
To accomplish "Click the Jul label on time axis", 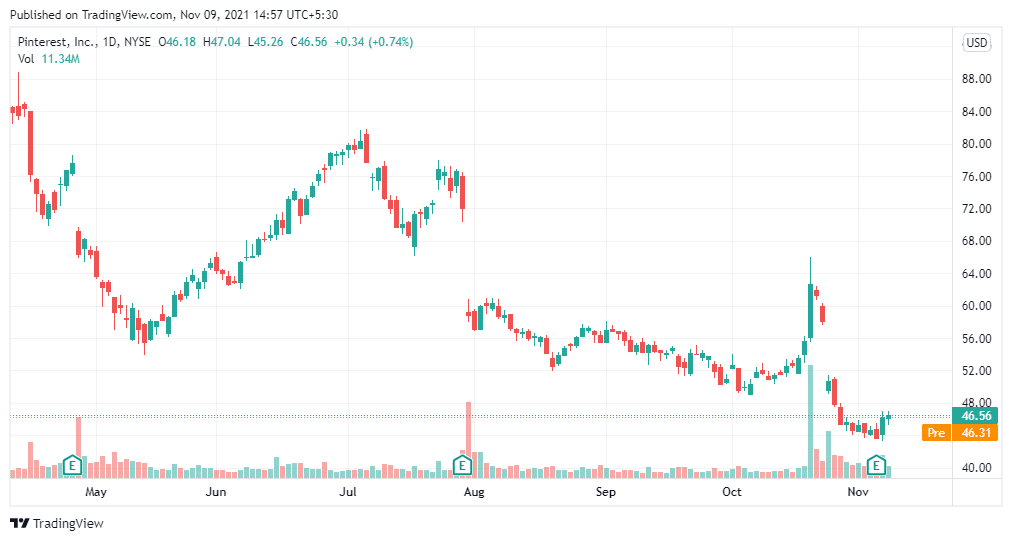I will (348, 492).
